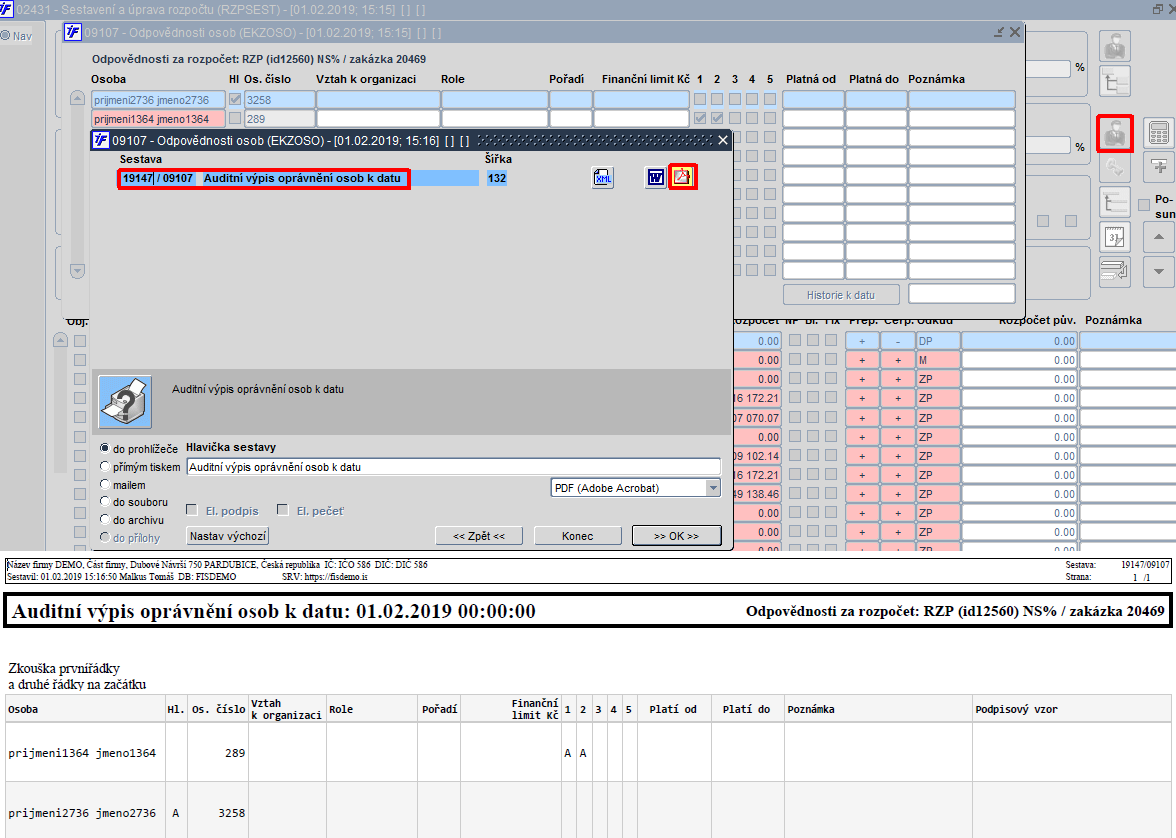Click budget structure tree icon above the calendar

[x=1114, y=203]
